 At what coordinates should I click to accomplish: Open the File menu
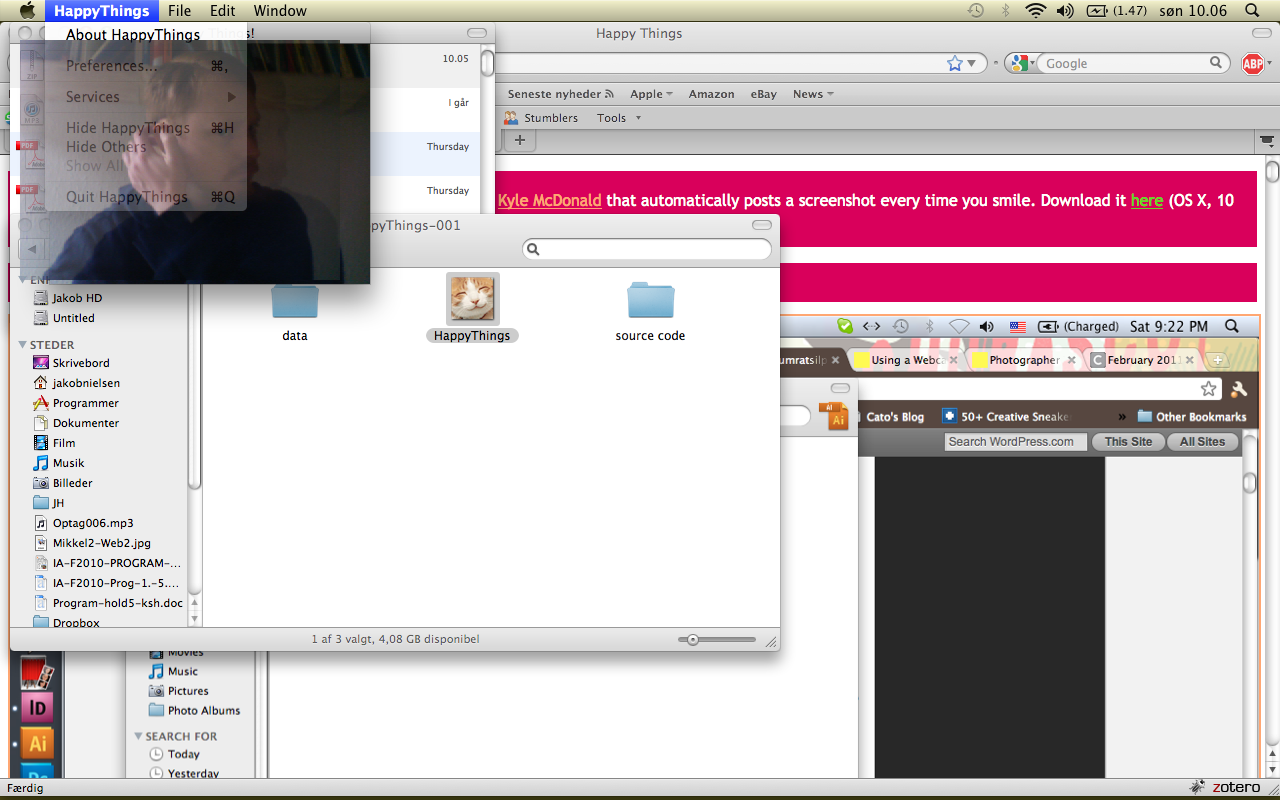coord(179,11)
